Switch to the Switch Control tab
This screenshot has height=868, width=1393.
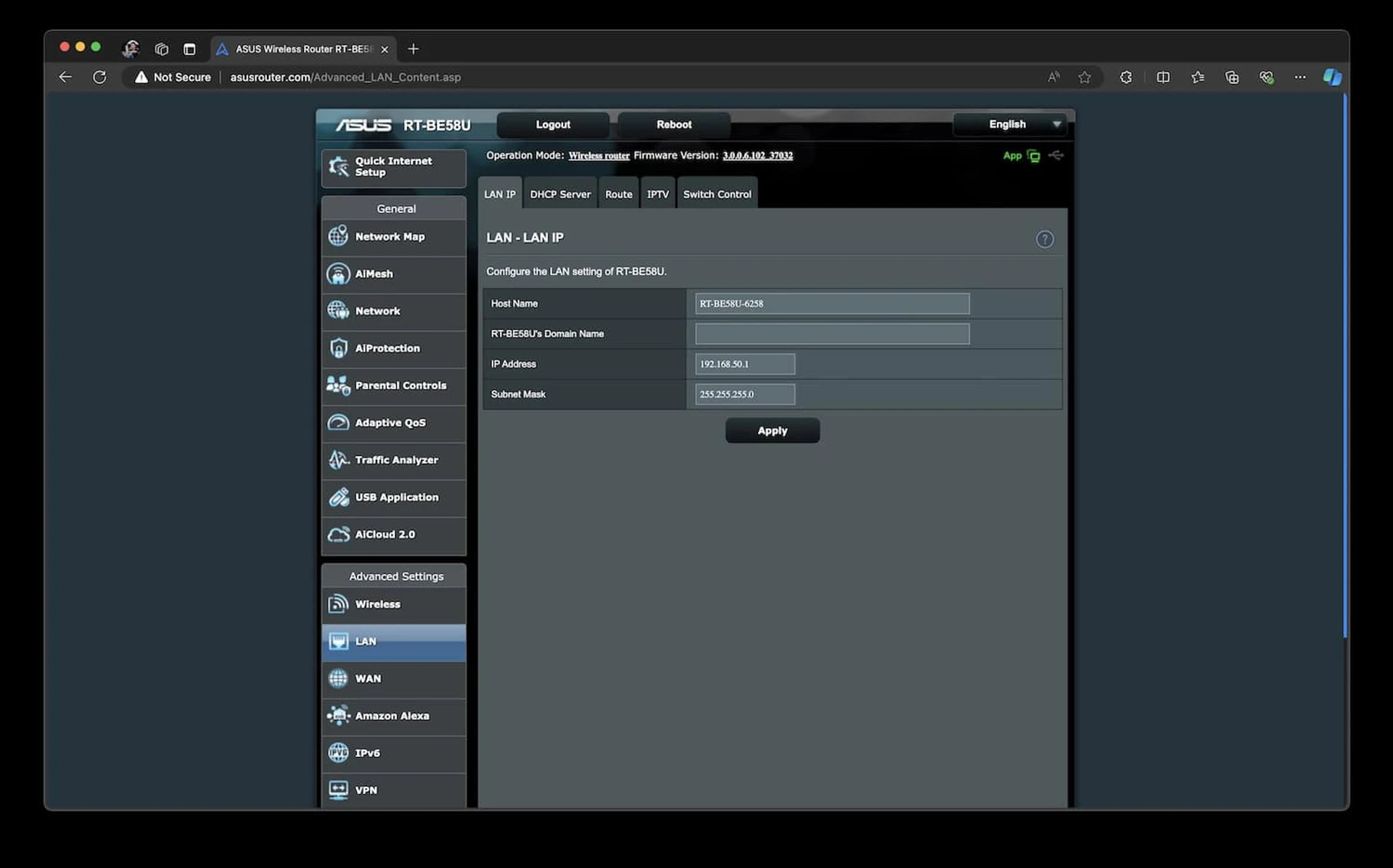(x=717, y=194)
